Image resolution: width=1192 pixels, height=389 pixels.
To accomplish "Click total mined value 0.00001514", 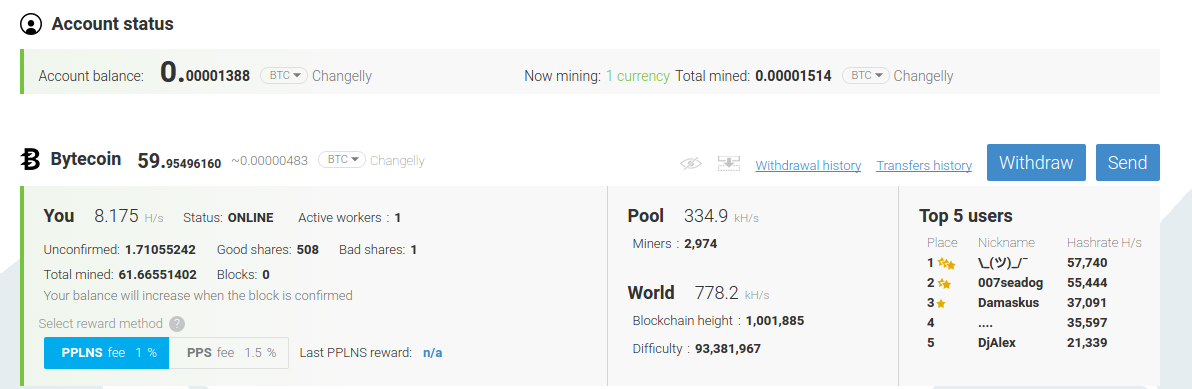I will point(794,76).
